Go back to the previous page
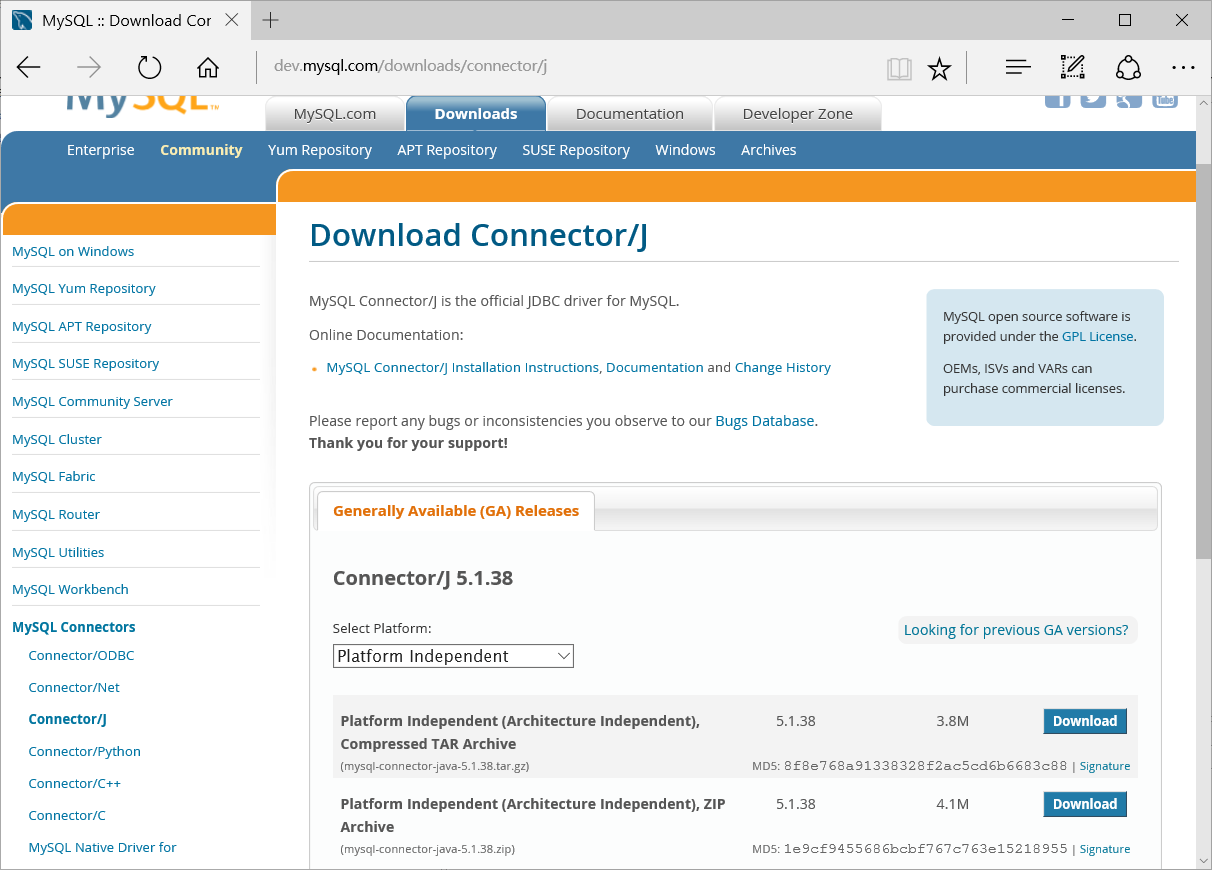1212x870 pixels. 29,68
